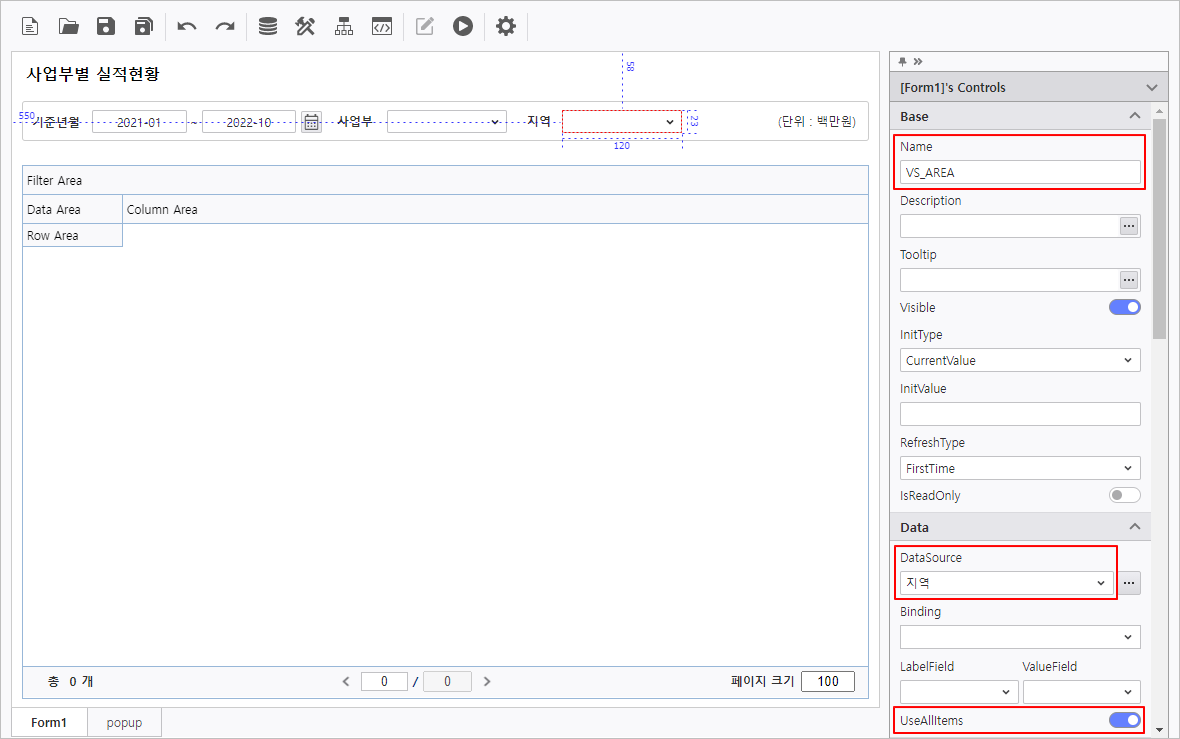Click the ellipsis button beside Description

tap(1129, 226)
